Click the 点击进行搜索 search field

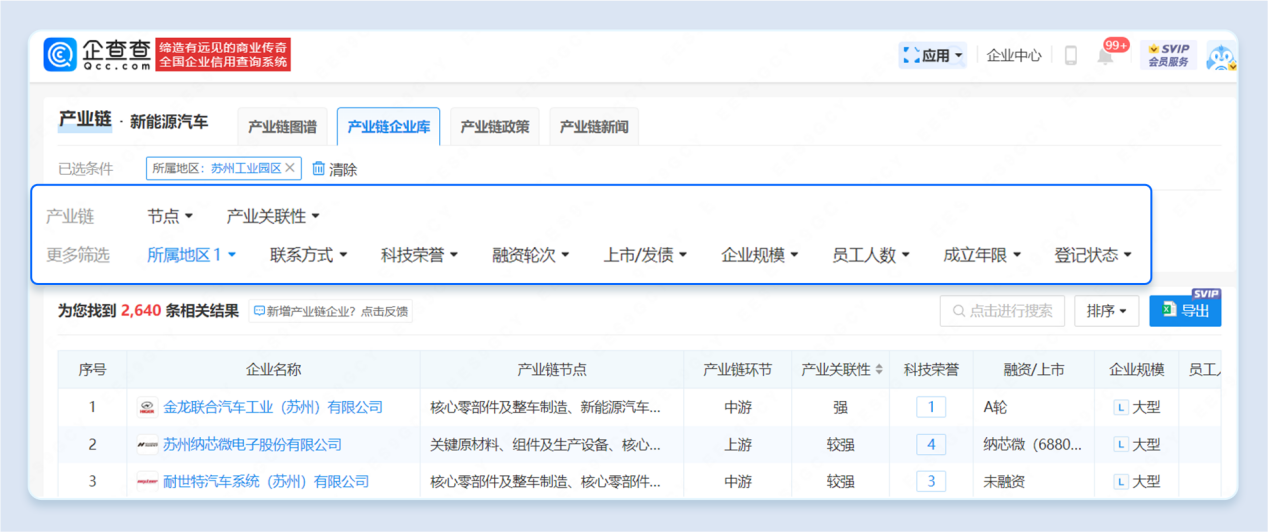coord(1002,311)
